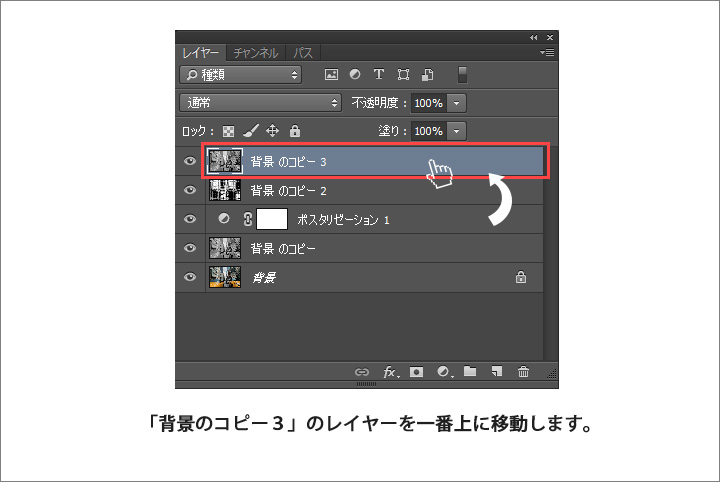Image resolution: width=720 pixels, height=482 pixels.
Task: Switch to the パス tab
Action: pyautogui.click(x=303, y=53)
